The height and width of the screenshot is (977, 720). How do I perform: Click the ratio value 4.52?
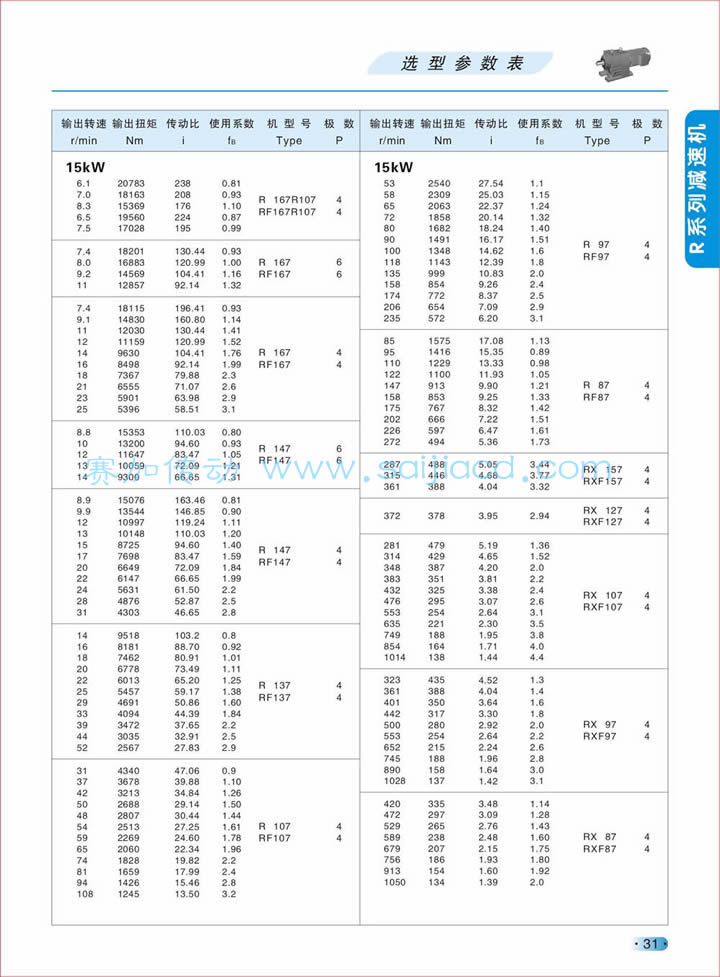(488, 680)
